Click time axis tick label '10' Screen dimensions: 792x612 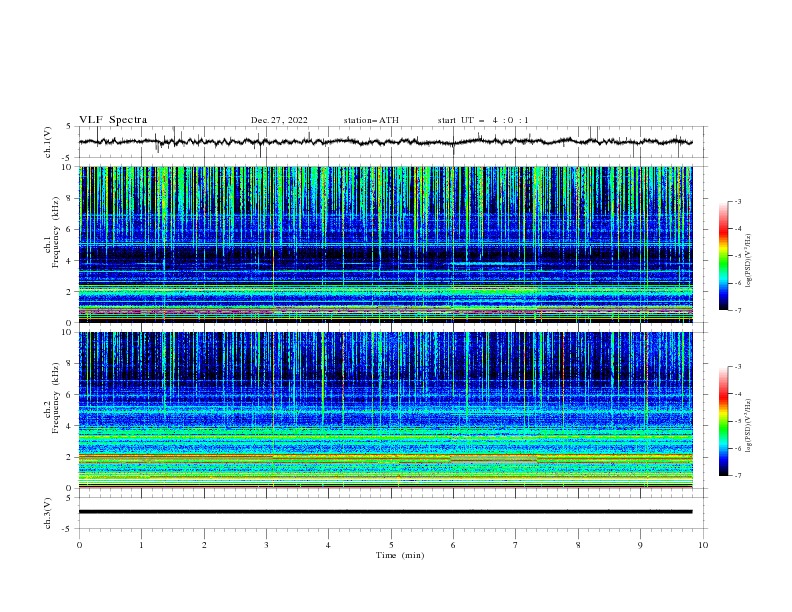pyautogui.click(x=703, y=545)
